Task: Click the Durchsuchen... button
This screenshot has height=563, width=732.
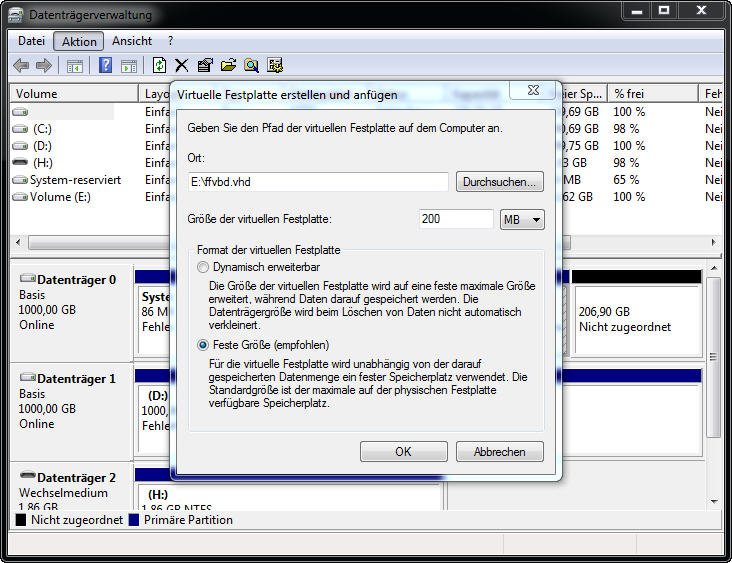Action: [x=499, y=182]
